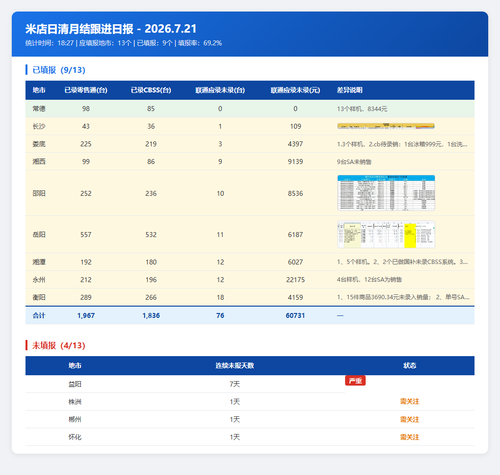Click the 需关注 status in the 株洲 row
This screenshot has height=475, width=500.
click(409, 401)
